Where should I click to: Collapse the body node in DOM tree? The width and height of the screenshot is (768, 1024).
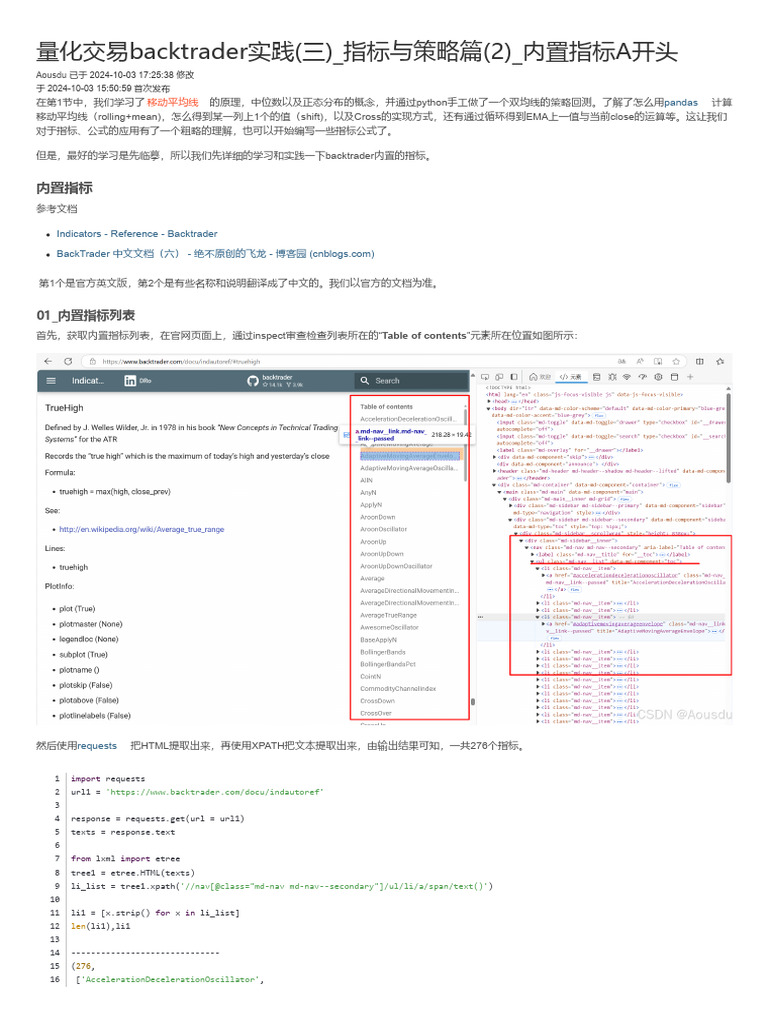pyautogui.click(x=488, y=408)
